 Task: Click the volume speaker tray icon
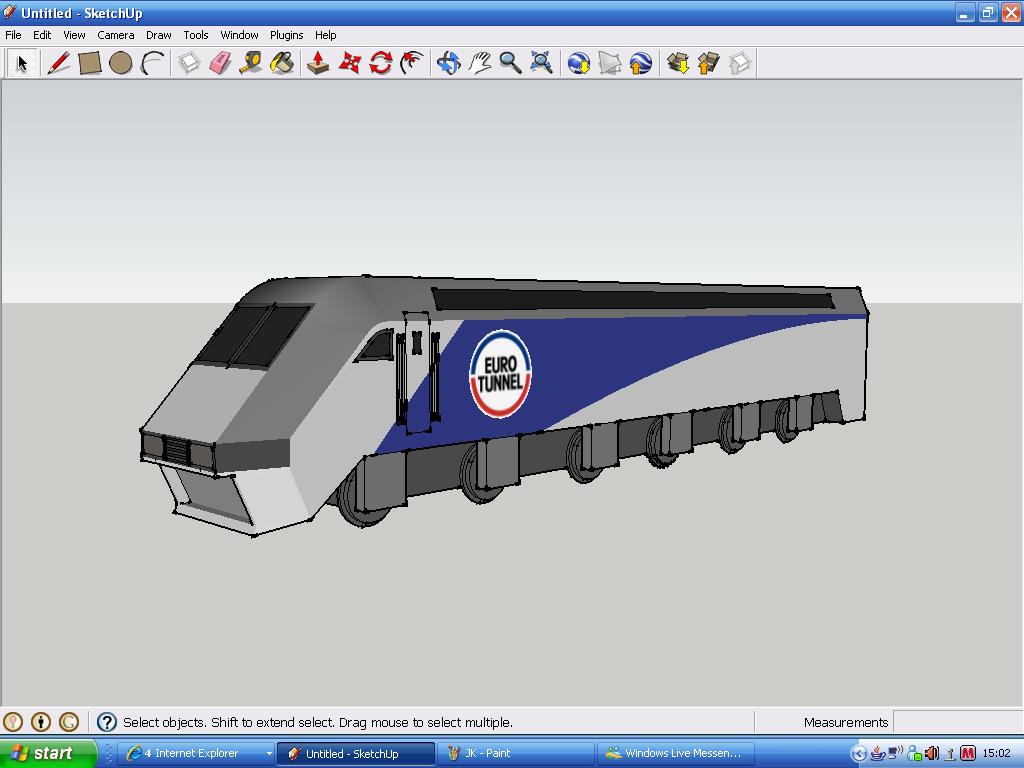[933, 754]
